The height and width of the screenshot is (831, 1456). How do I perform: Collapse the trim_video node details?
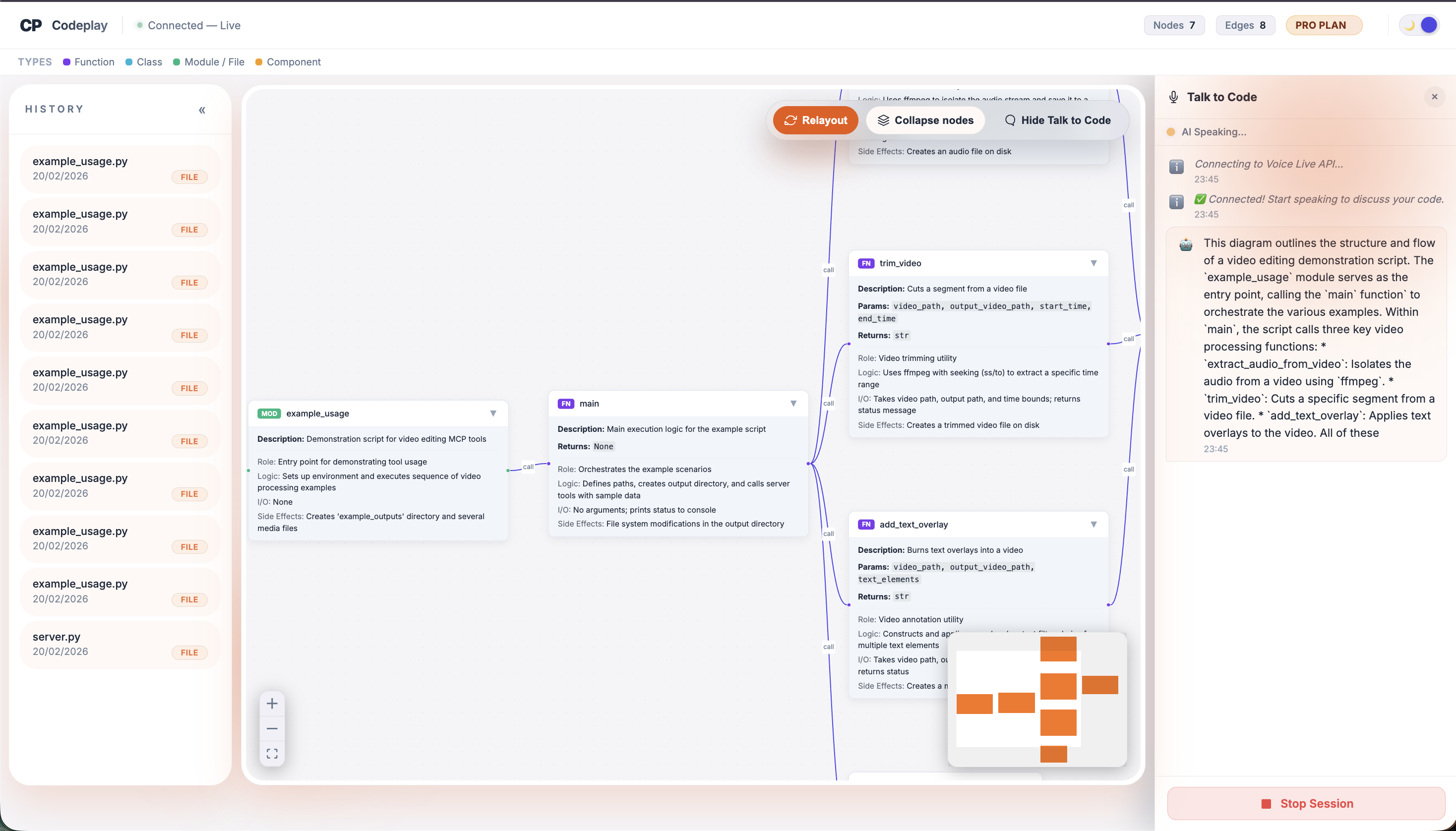(x=1093, y=263)
